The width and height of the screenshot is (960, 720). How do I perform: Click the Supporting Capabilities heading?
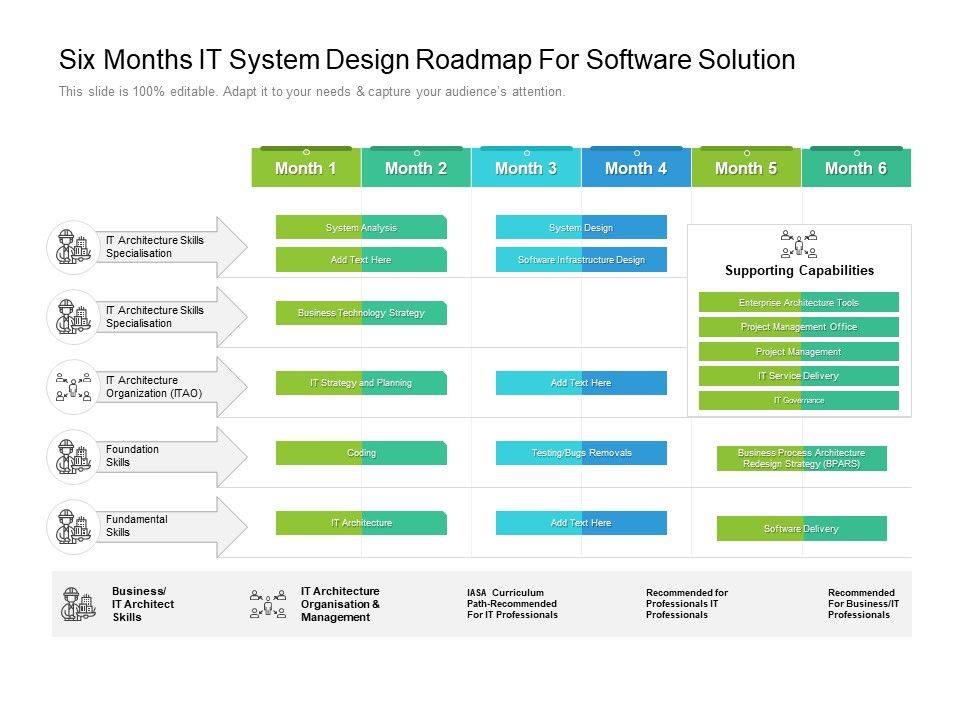click(799, 271)
